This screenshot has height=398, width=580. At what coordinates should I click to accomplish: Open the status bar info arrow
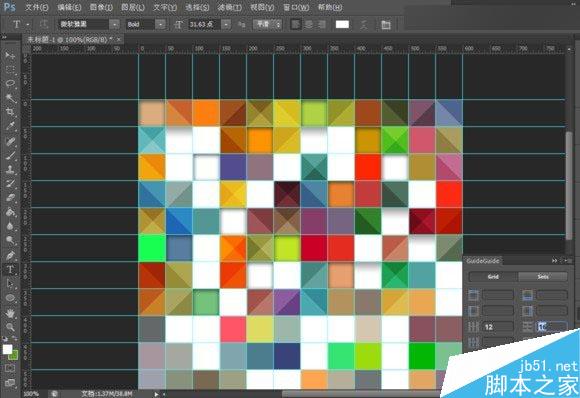pyautogui.click(x=156, y=394)
